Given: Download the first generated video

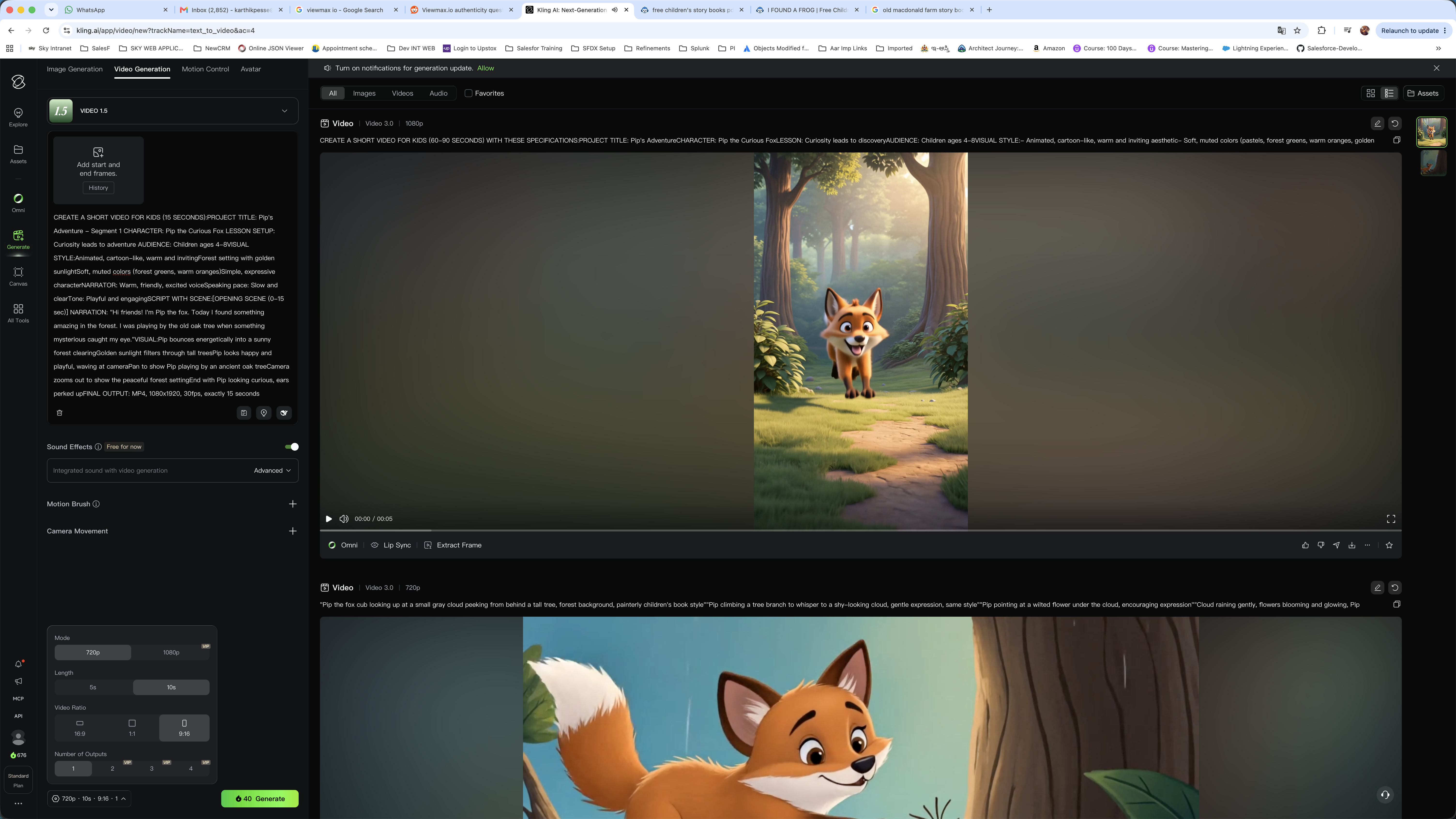Looking at the screenshot, I should click(x=1352, y=546).
